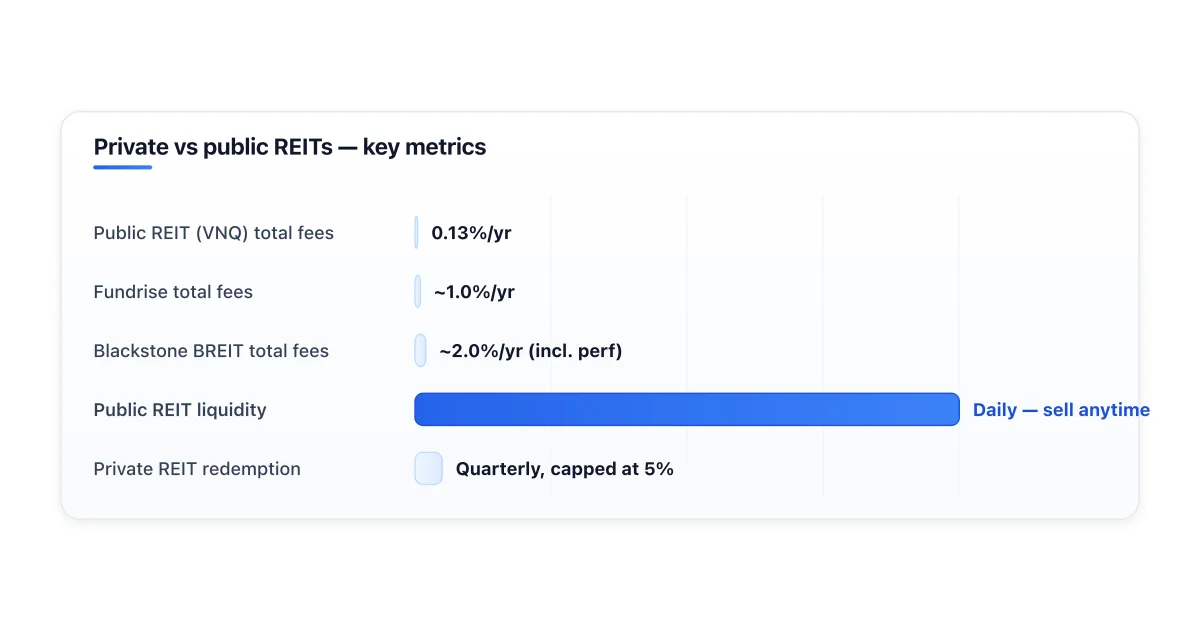Click the small bar for Blackstone BREIT fees

click(420, 351)
